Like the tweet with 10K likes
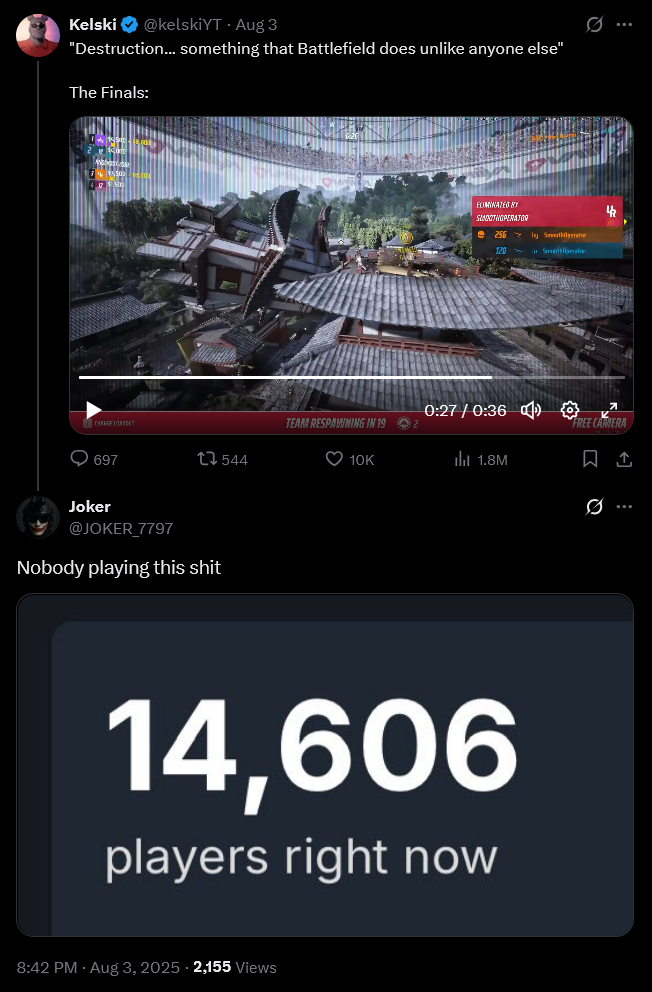 coord(350,459)
